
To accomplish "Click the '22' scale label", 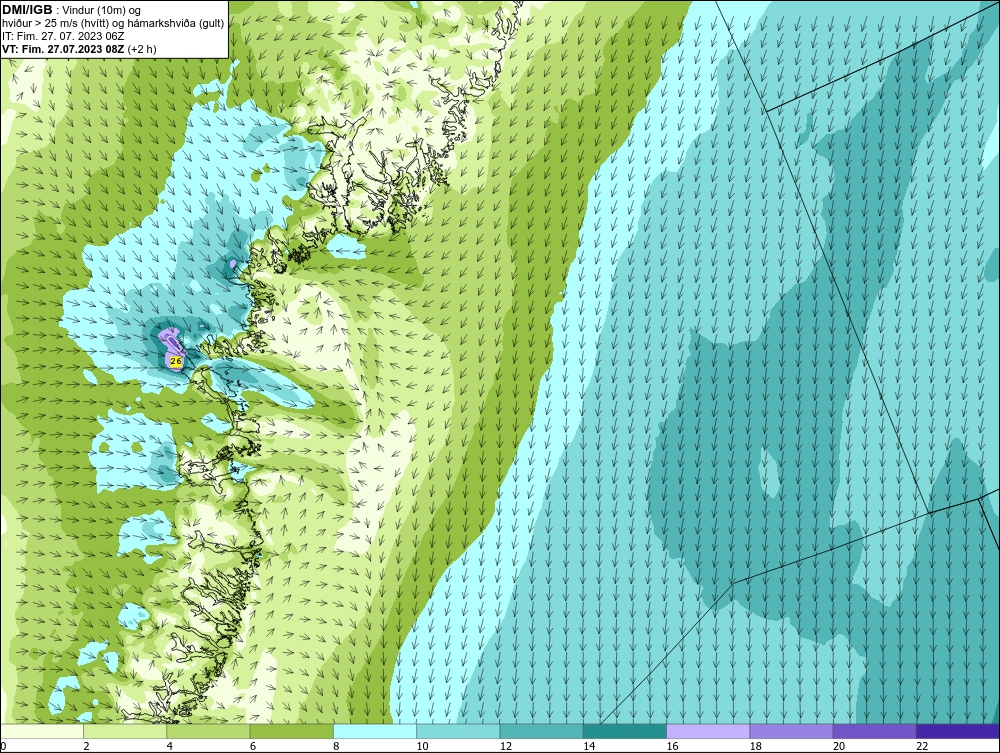I will 923,747.
